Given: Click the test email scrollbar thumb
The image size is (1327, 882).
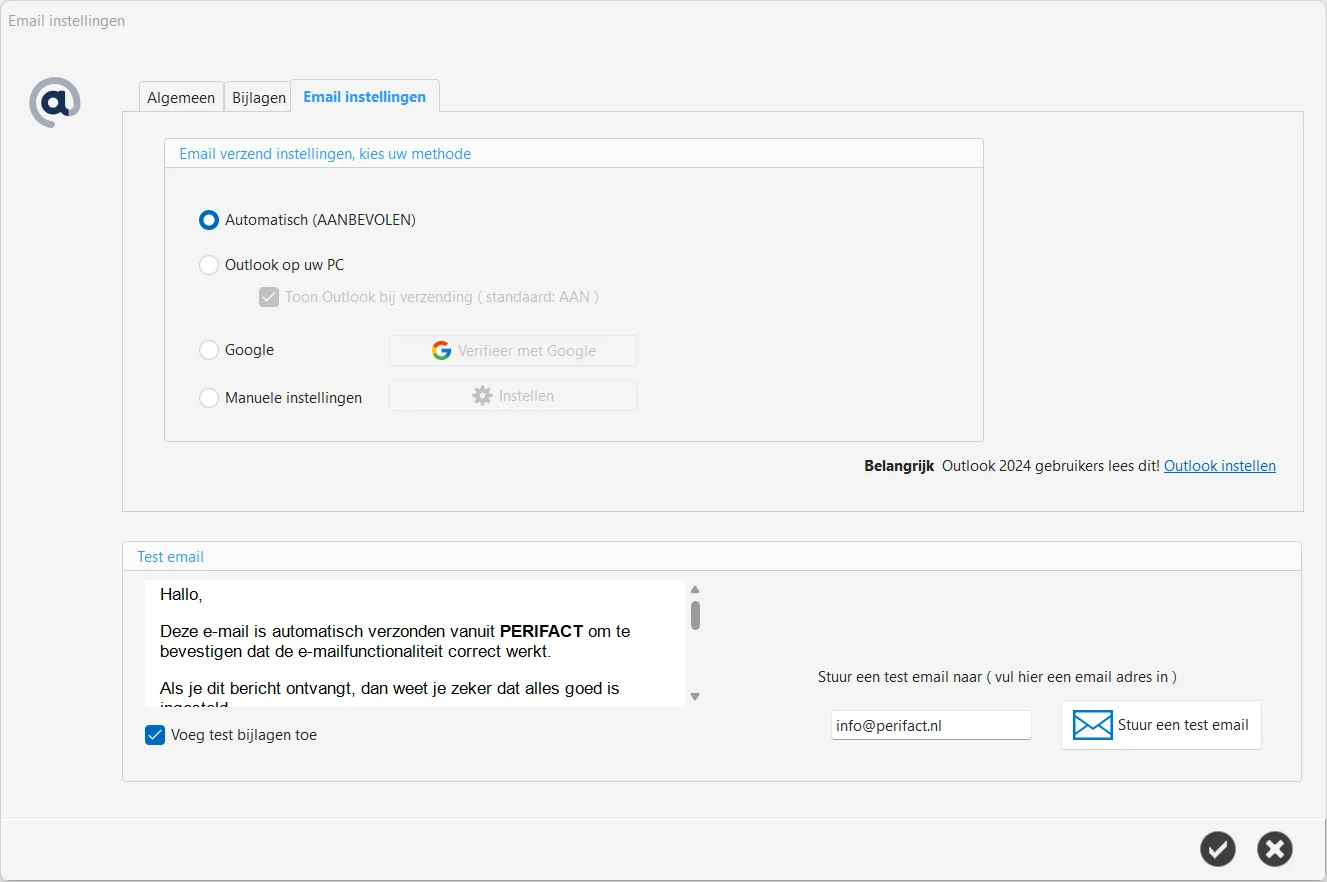Looking at the screenshot, I should pos(695,615).
